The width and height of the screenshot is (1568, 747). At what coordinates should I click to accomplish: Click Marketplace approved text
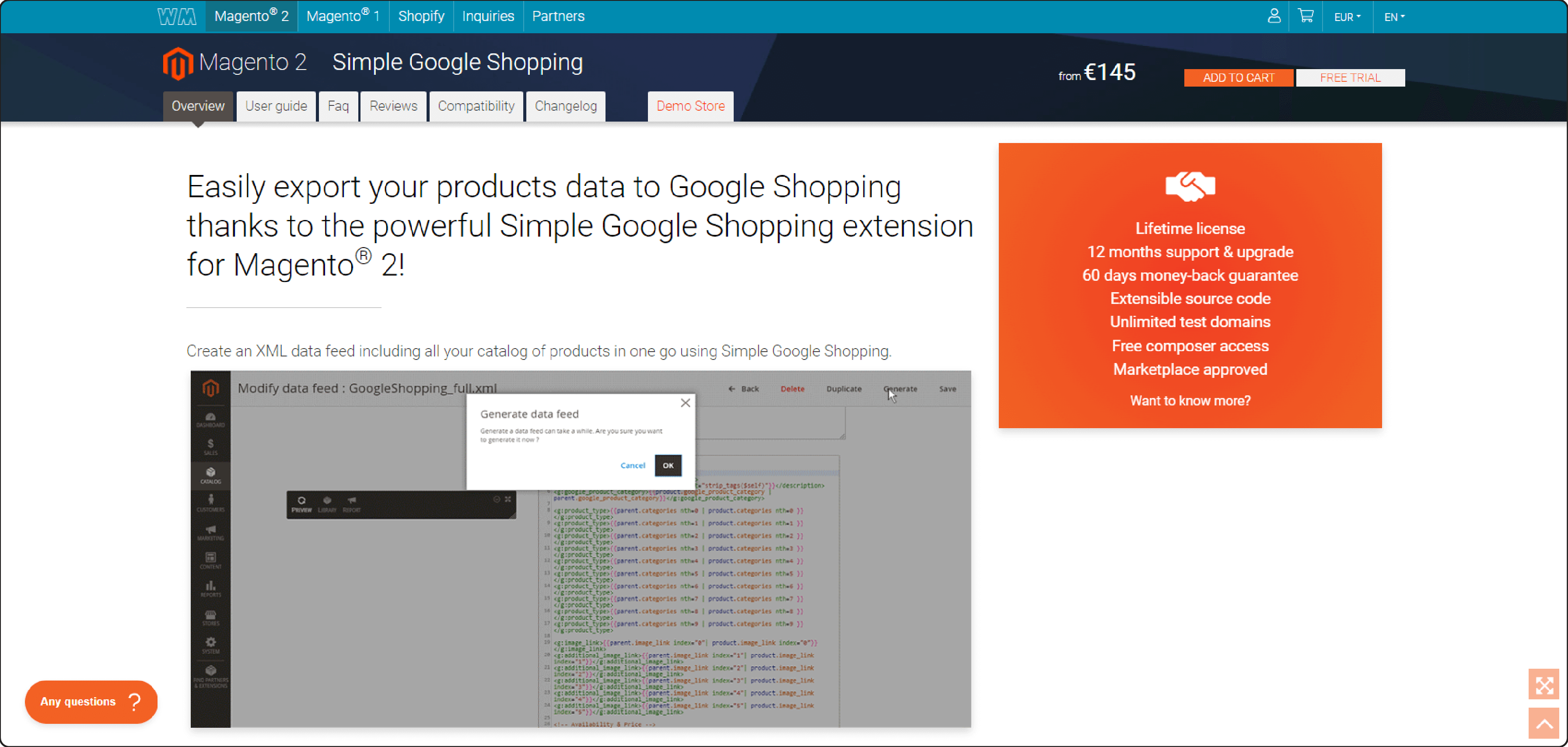(x=1190, y=370)
